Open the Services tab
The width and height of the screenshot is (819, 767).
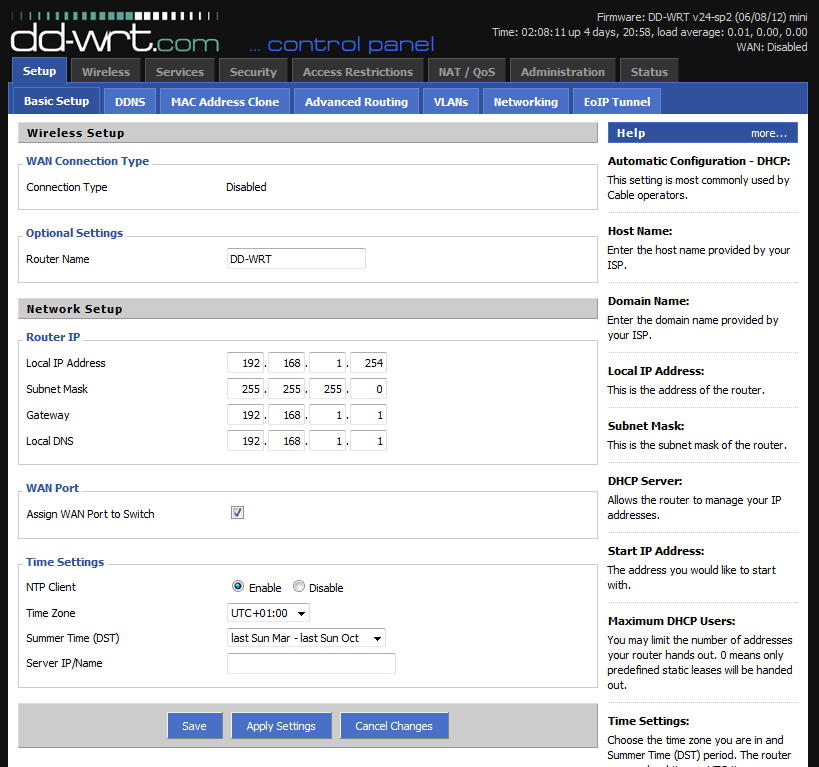tap(180, 72)
